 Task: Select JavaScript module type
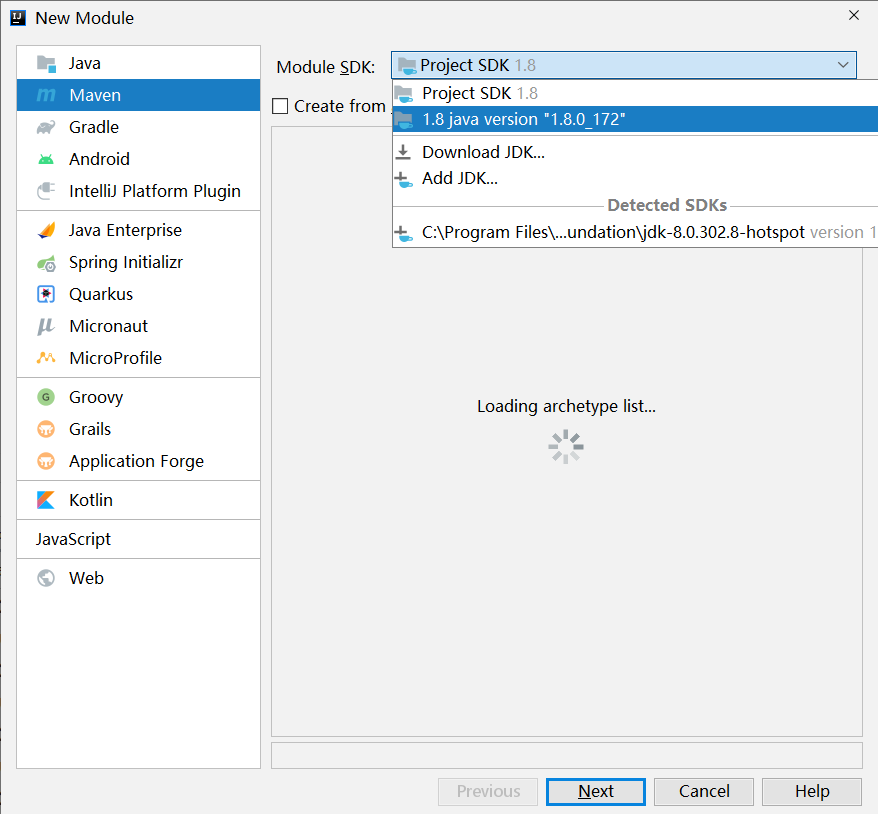pos(138,539)
